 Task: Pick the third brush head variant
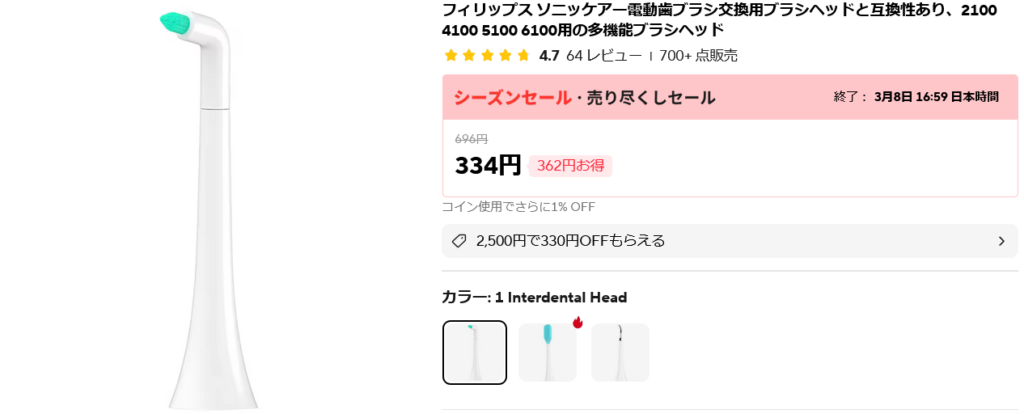point(620,352)
